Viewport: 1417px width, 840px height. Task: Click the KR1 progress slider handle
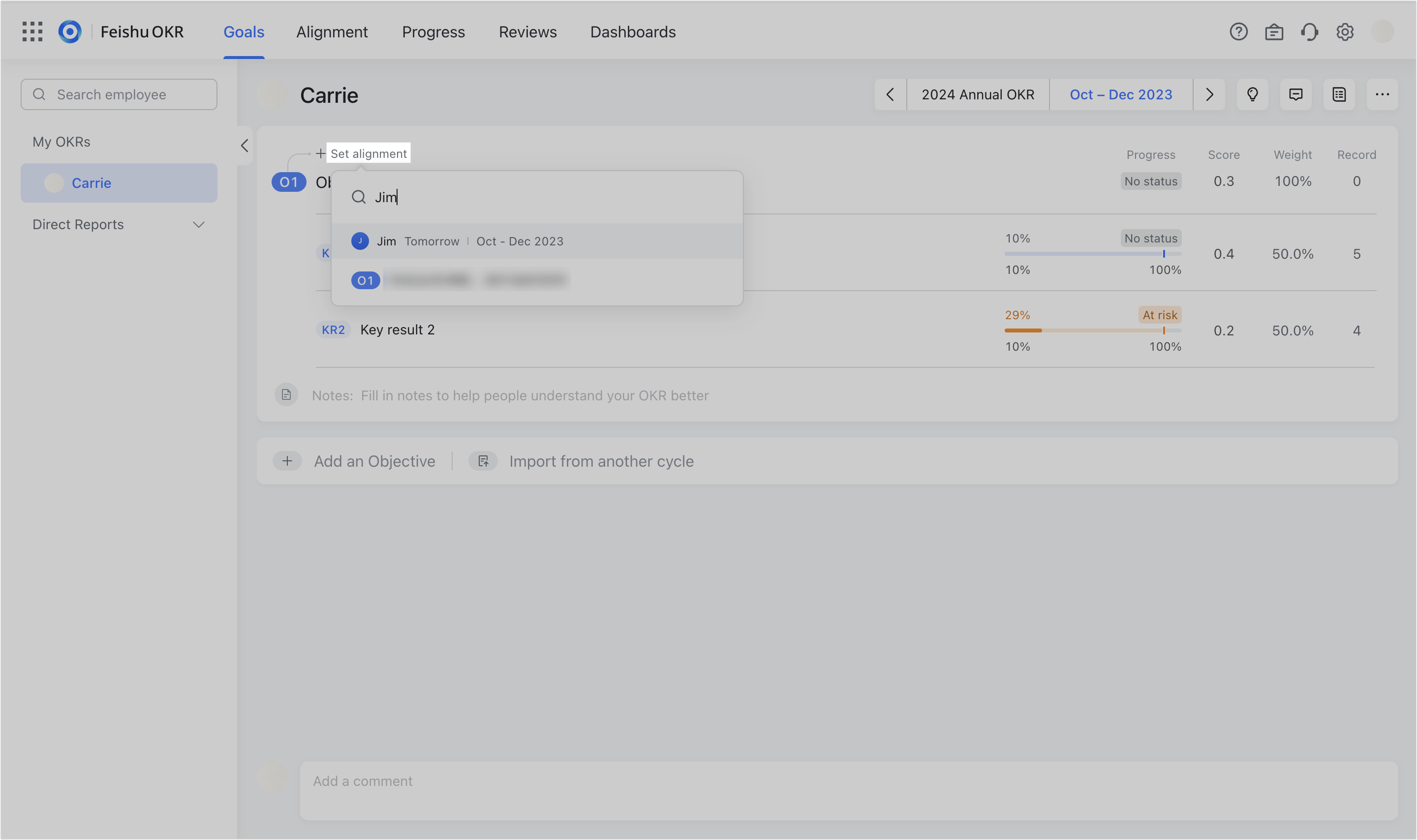pos(1164,254)
